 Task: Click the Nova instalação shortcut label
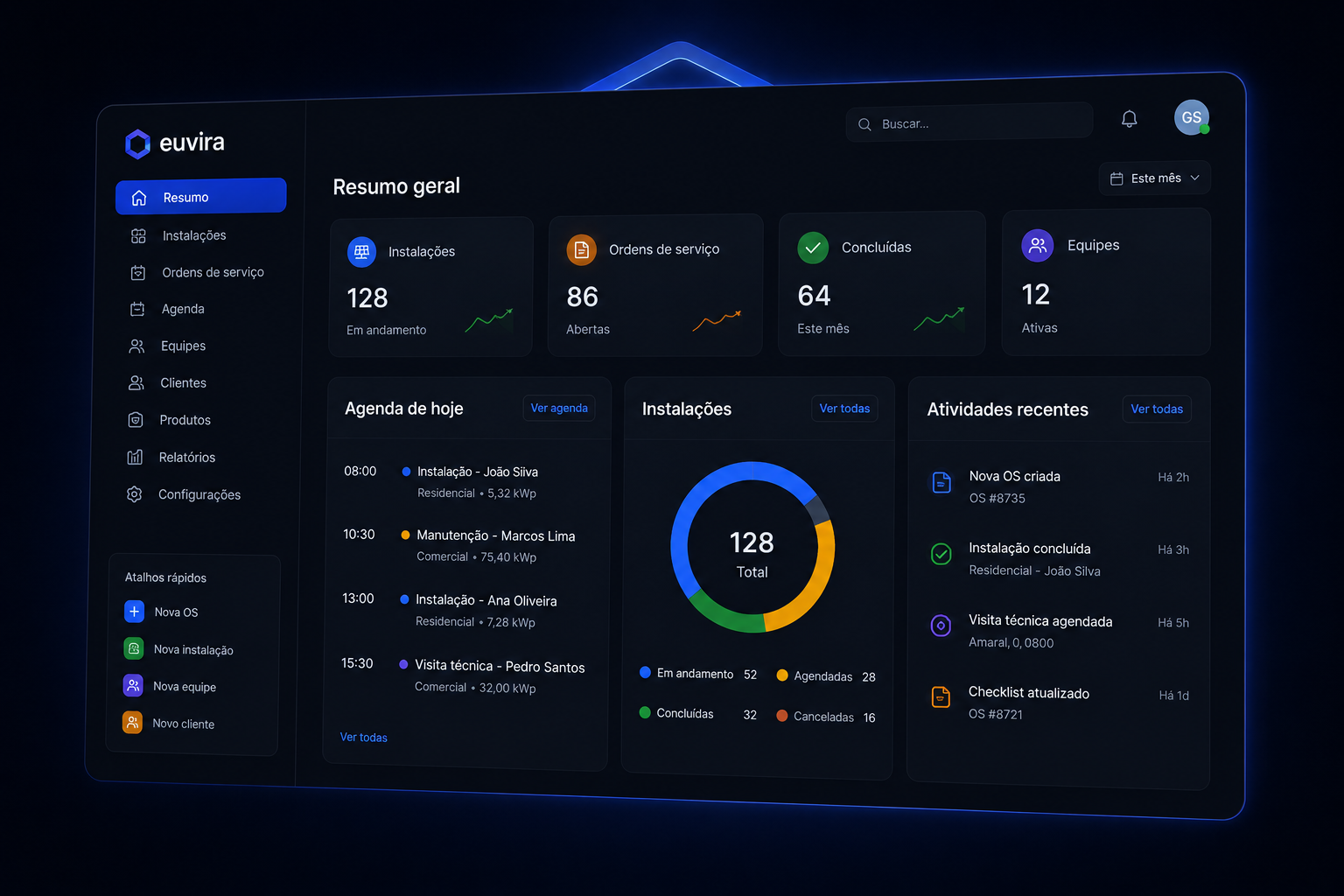click(193, 650)
